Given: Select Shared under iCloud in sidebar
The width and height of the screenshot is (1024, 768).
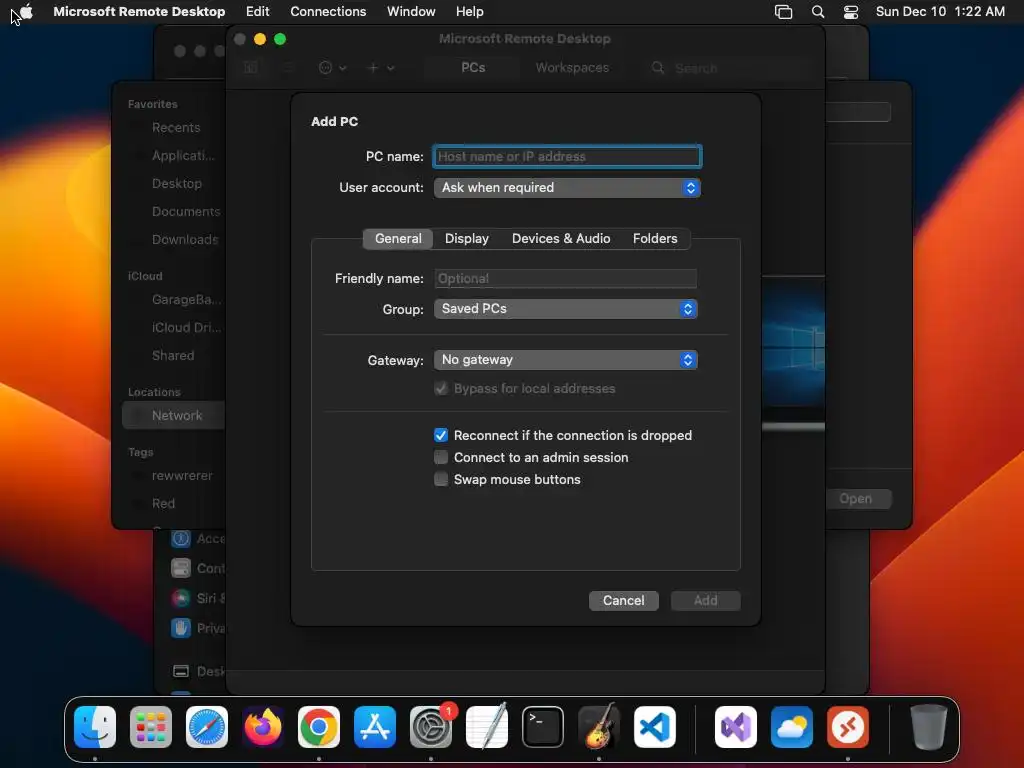Looking at the screenshot, I should pyautogui.click(x=172, y=355).
